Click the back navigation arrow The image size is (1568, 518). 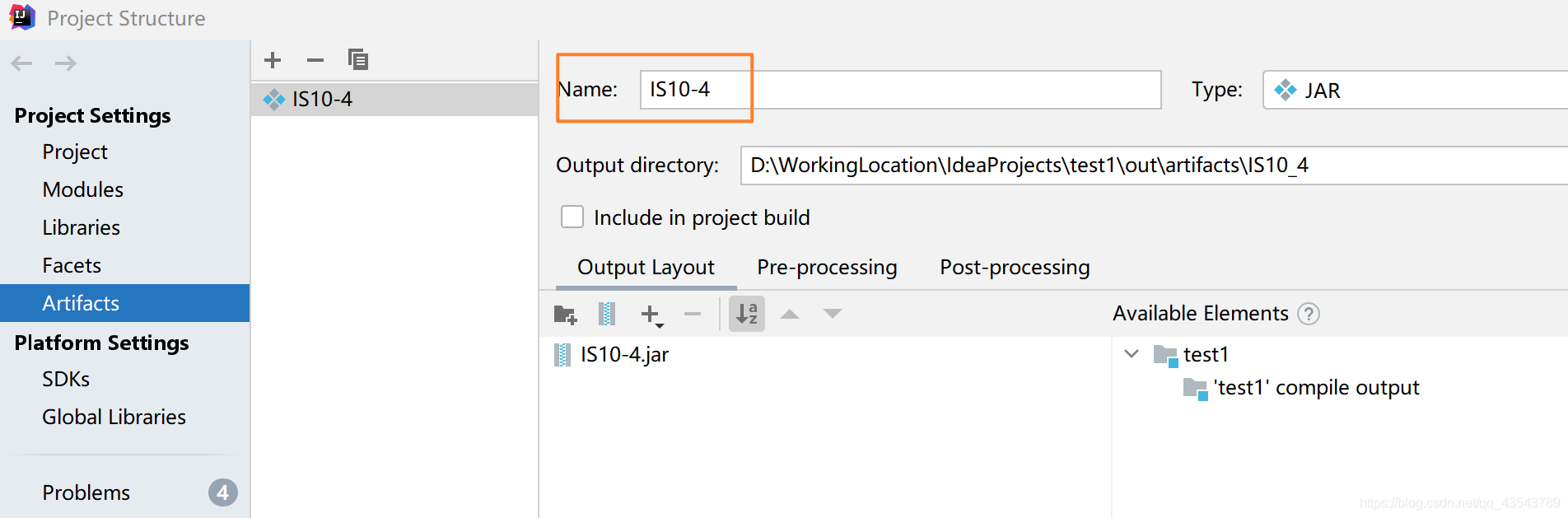coord(22,63)
